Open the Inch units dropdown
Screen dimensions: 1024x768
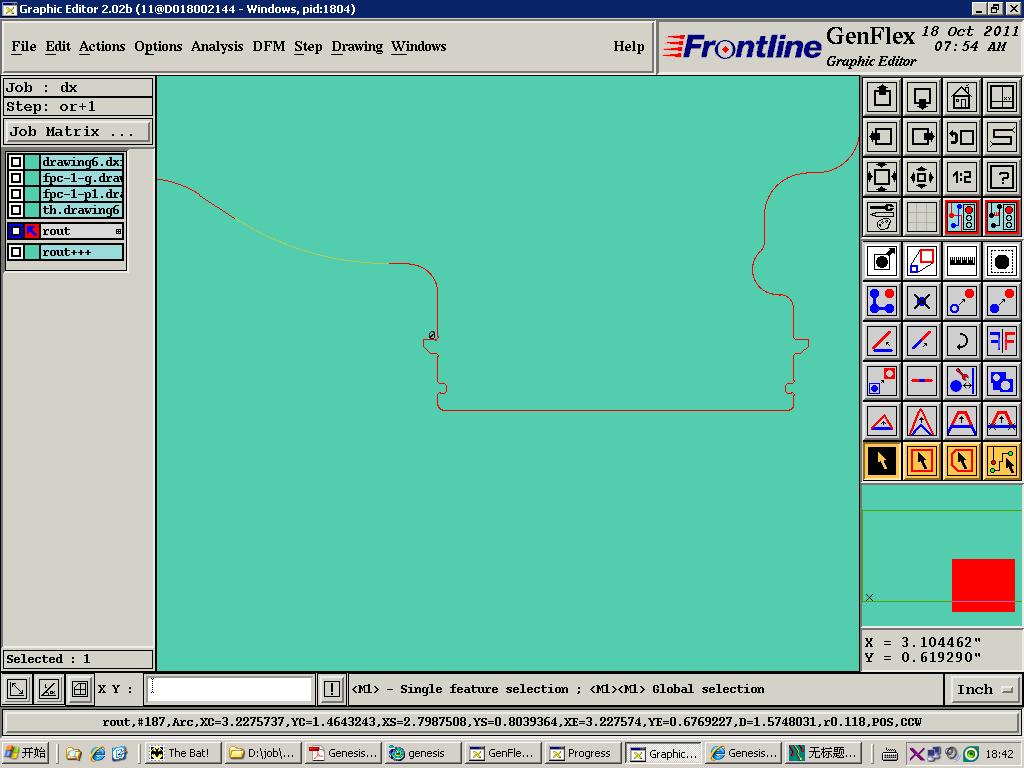983,690
